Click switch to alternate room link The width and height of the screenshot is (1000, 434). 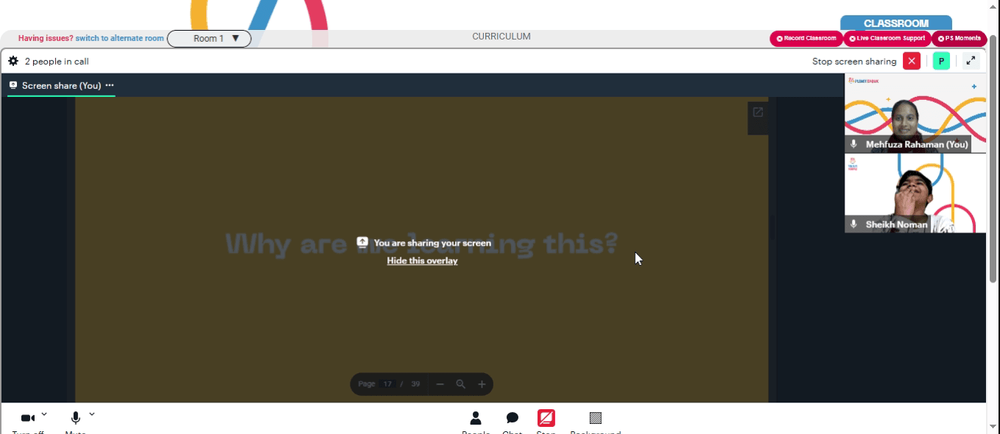120,38
